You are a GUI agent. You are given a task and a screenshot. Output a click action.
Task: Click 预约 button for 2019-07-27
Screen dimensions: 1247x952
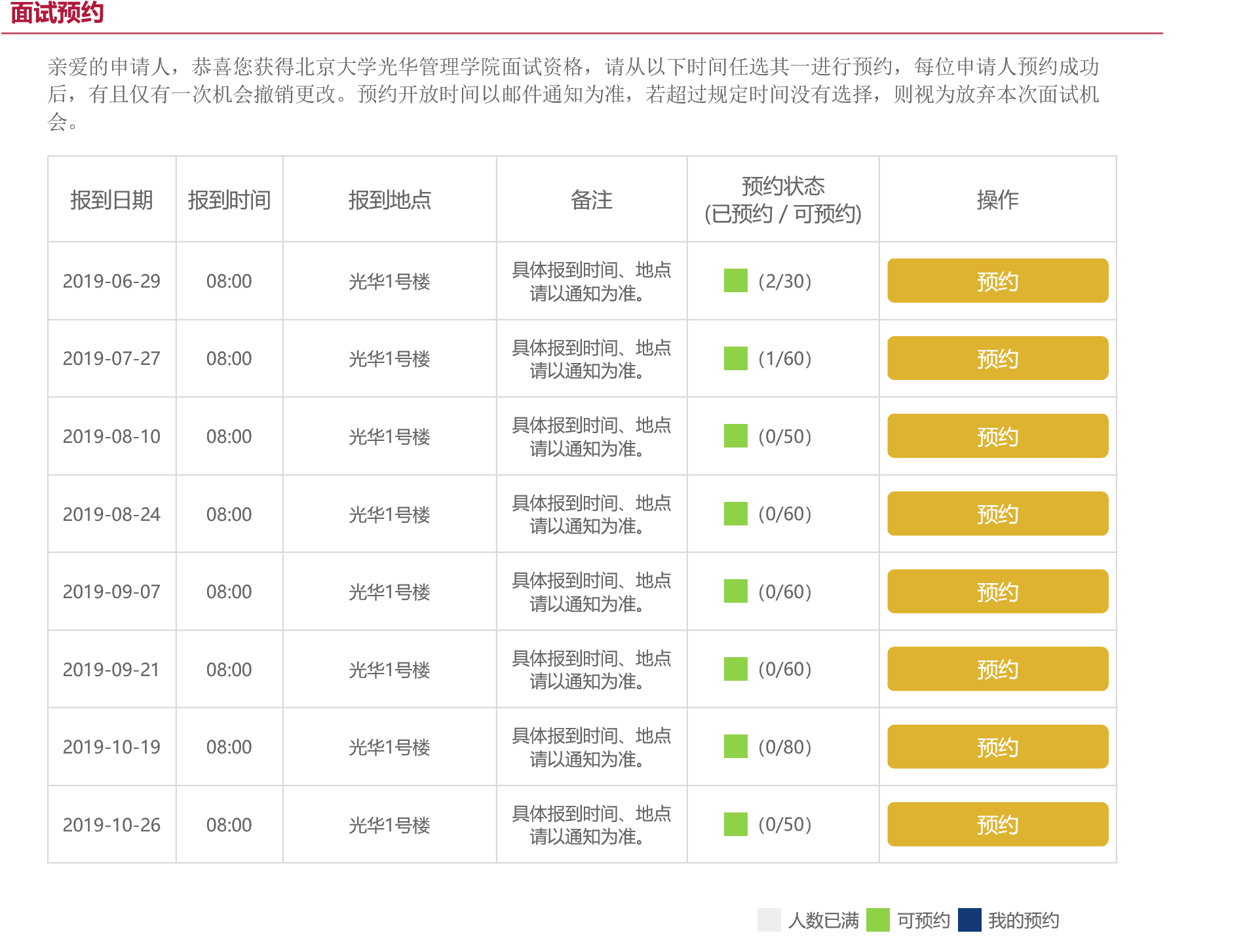tap(997, 358)
